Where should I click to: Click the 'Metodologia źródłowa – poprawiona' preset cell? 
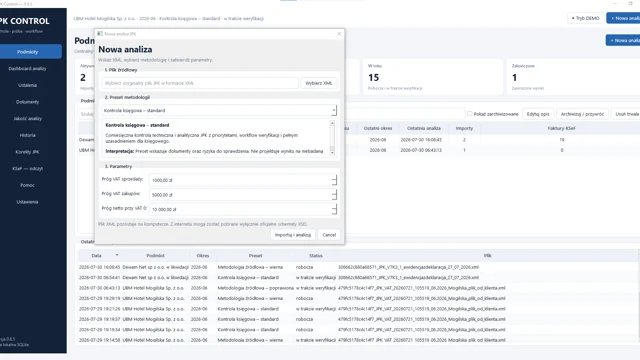coord(256,288)
